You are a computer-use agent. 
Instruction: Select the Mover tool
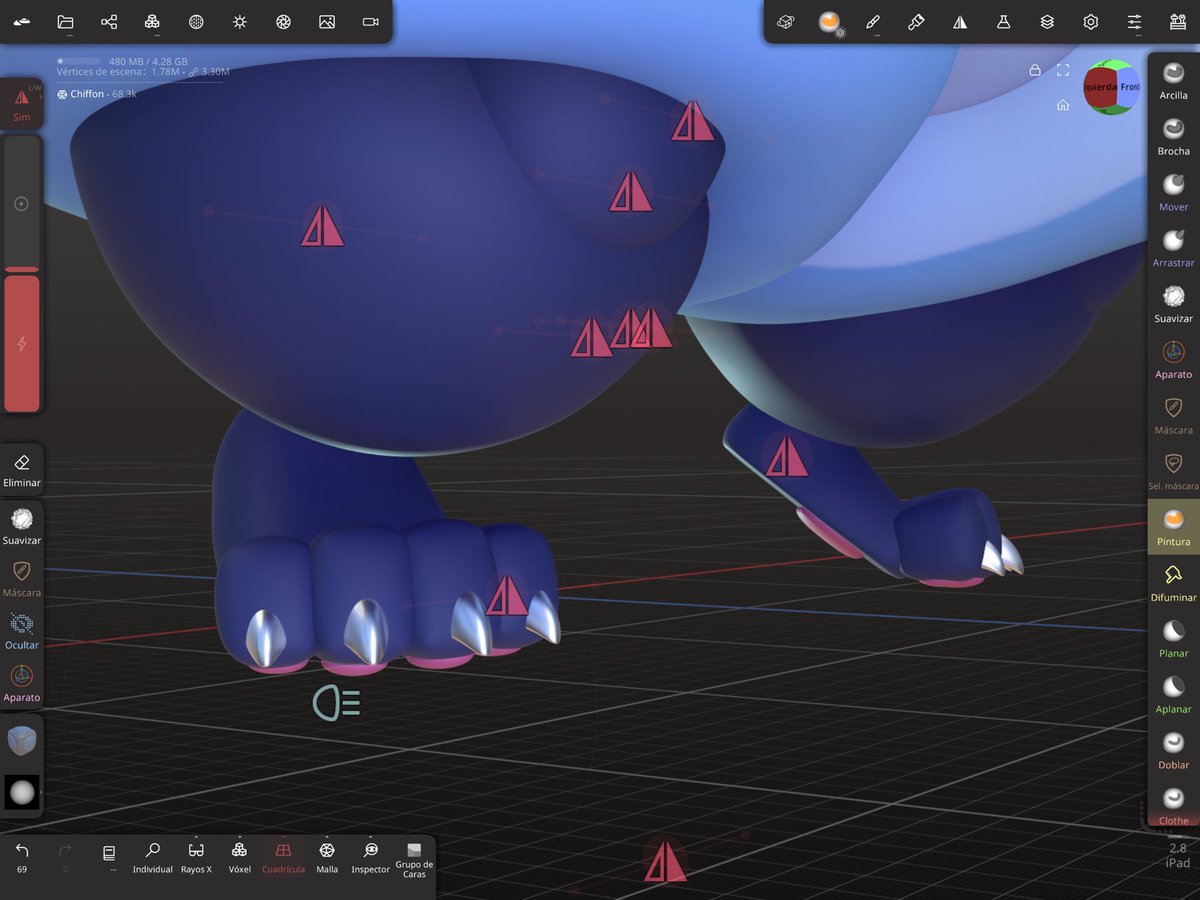[1174, 191]
